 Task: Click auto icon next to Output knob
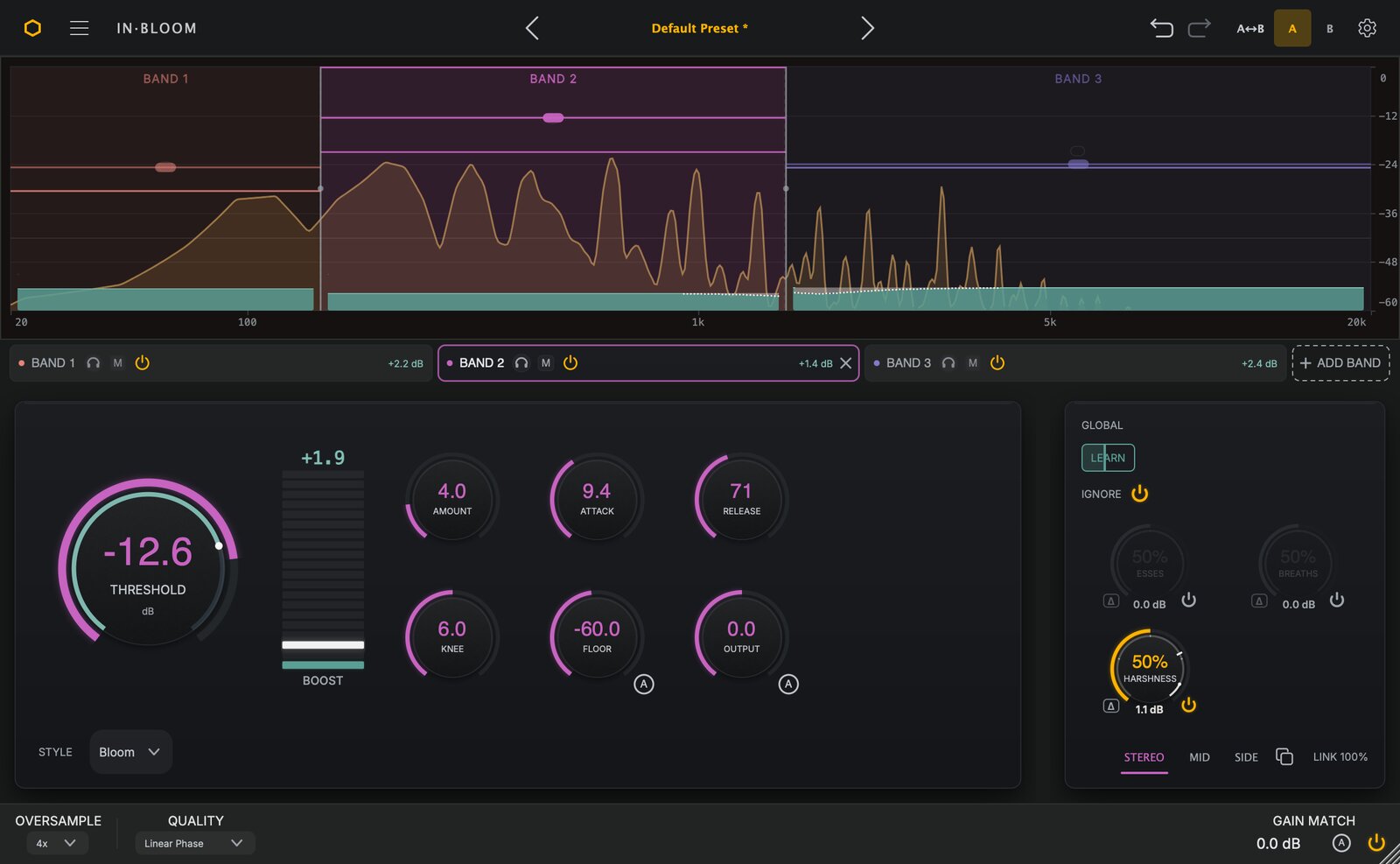point(788,684)
